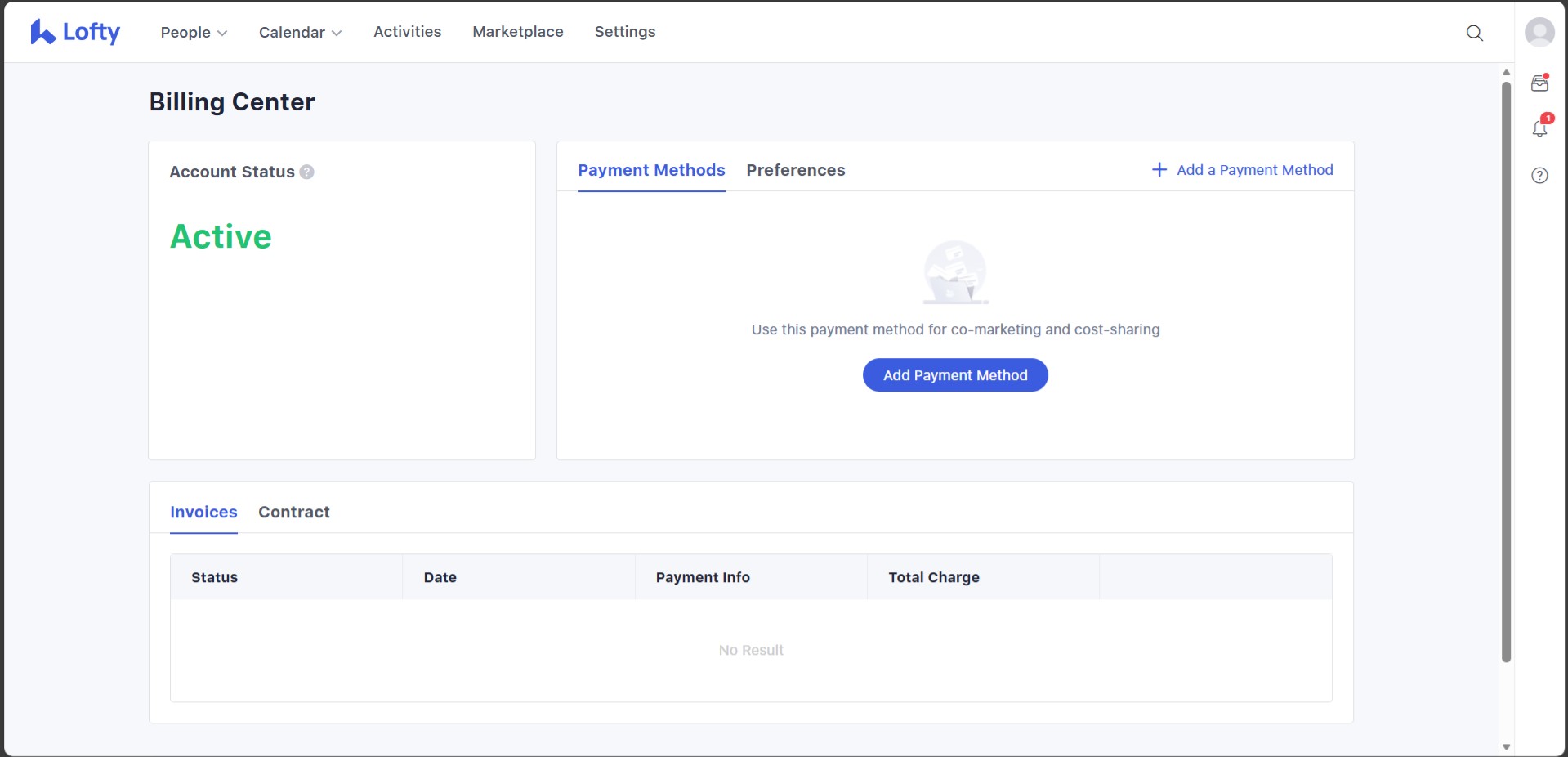Expand the Calendar dropdown menu

click(x=300, y=33)
